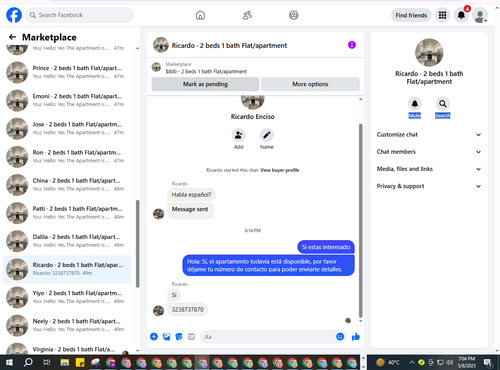
Task: Open the purple conversation options icon
Action: pos(352,45)
